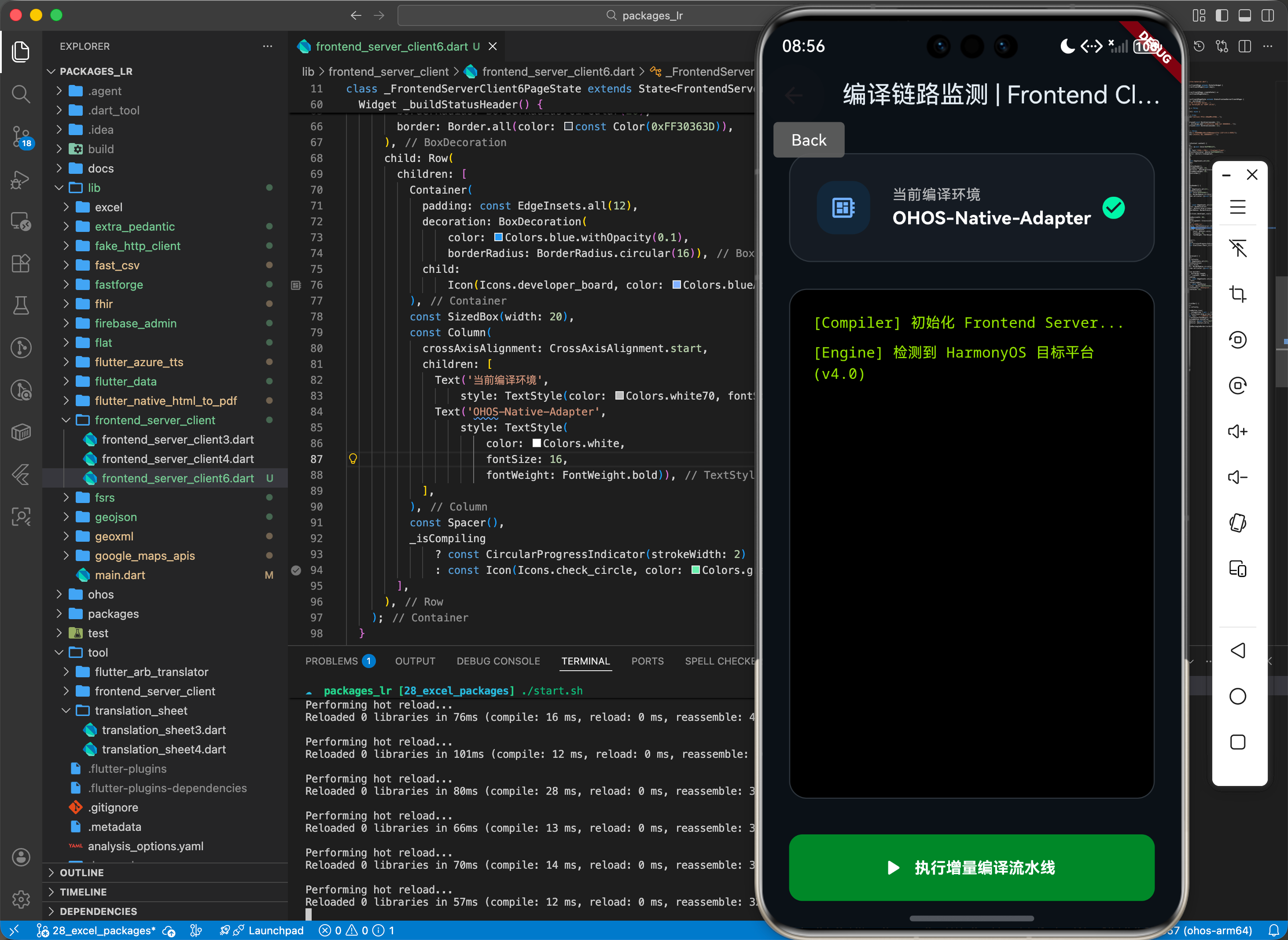Open the Manage gear icon
Viewport: 1288px width, 940px height.
coord(21,899)
